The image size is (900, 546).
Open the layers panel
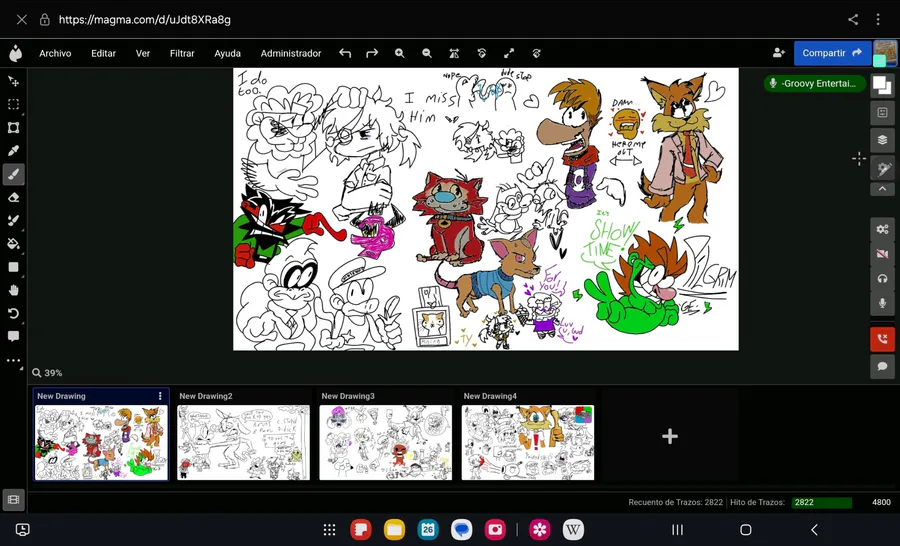pos(882,140)
